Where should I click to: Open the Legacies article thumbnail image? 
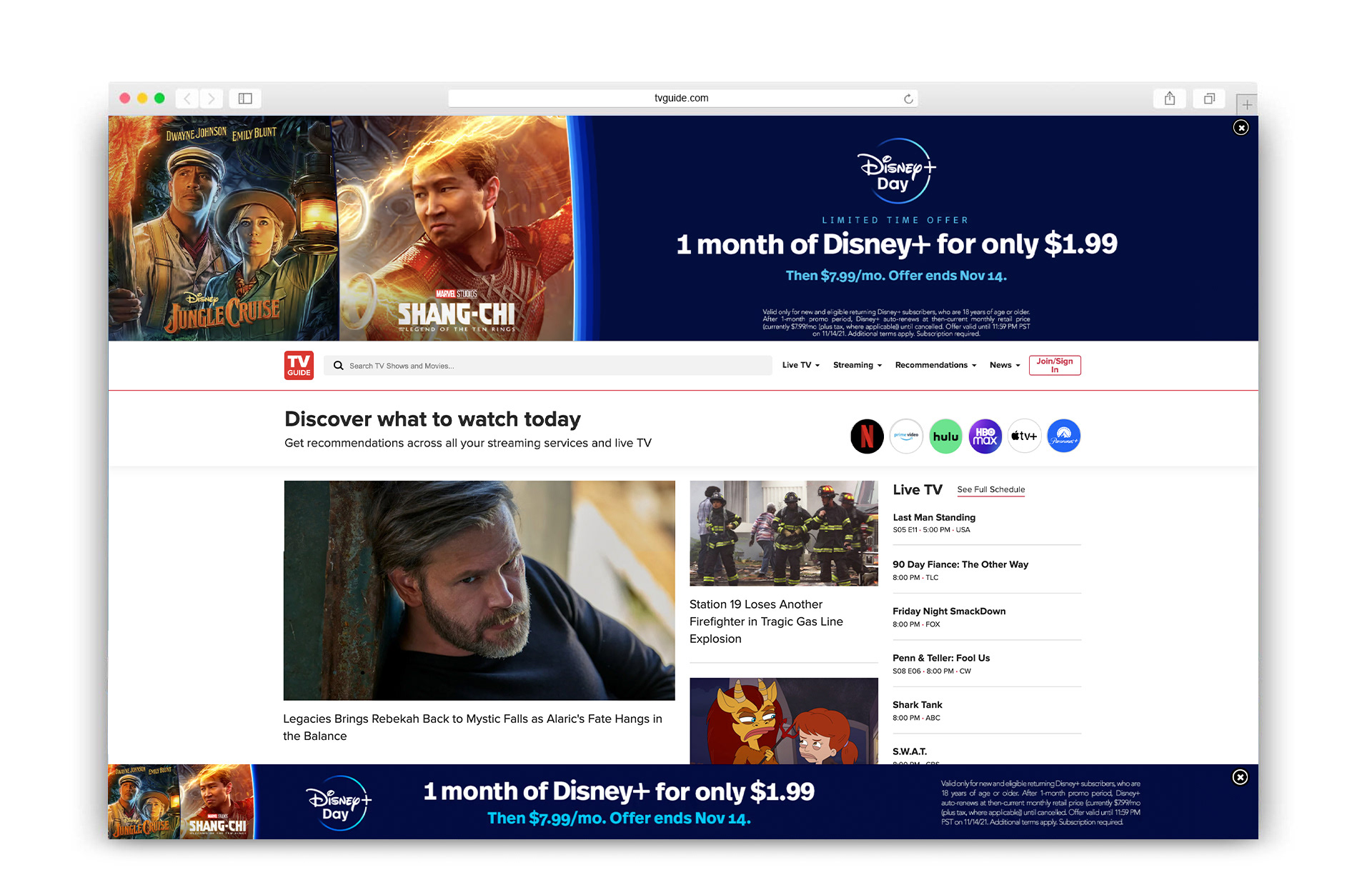tap(479, 590)
